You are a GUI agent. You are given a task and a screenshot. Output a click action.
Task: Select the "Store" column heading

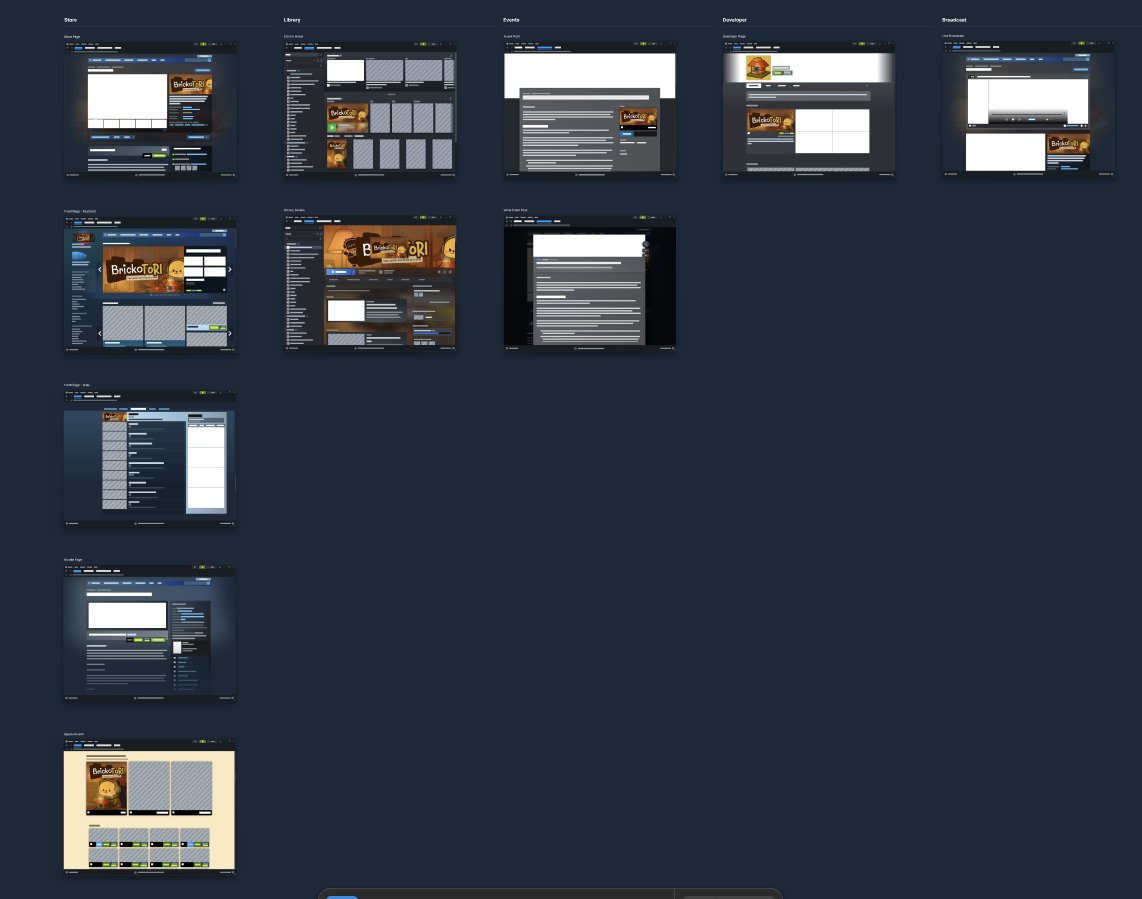(71, 20)
